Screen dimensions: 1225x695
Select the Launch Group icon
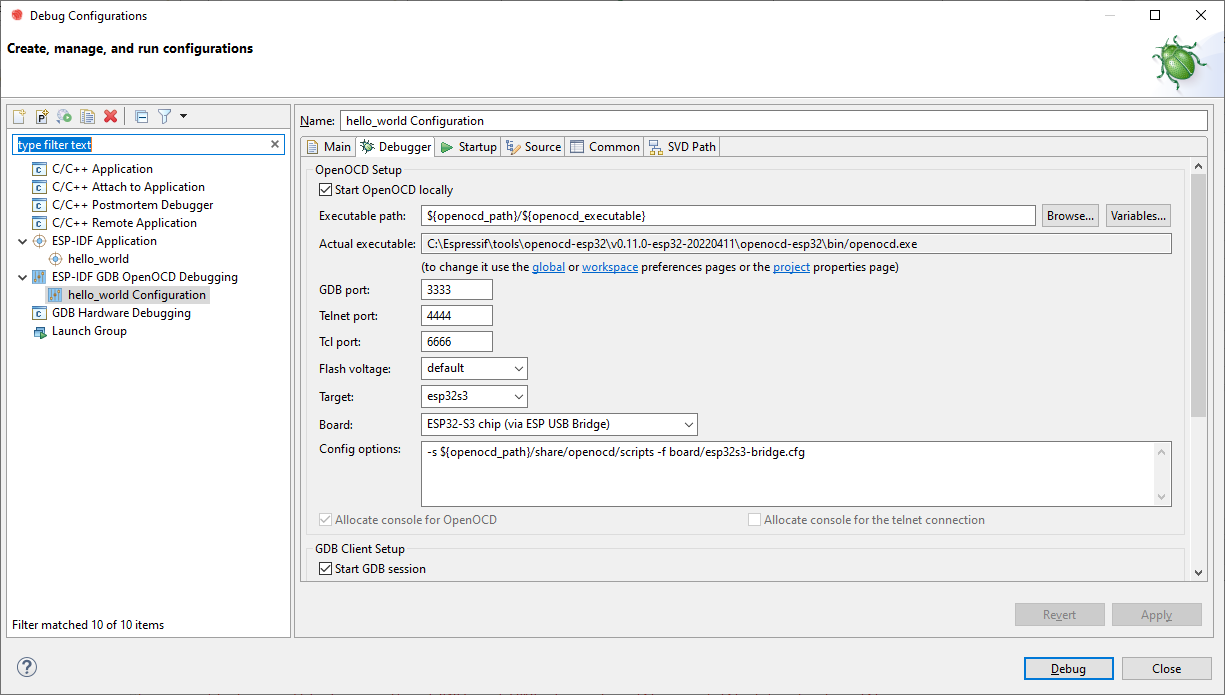point(40,331)
